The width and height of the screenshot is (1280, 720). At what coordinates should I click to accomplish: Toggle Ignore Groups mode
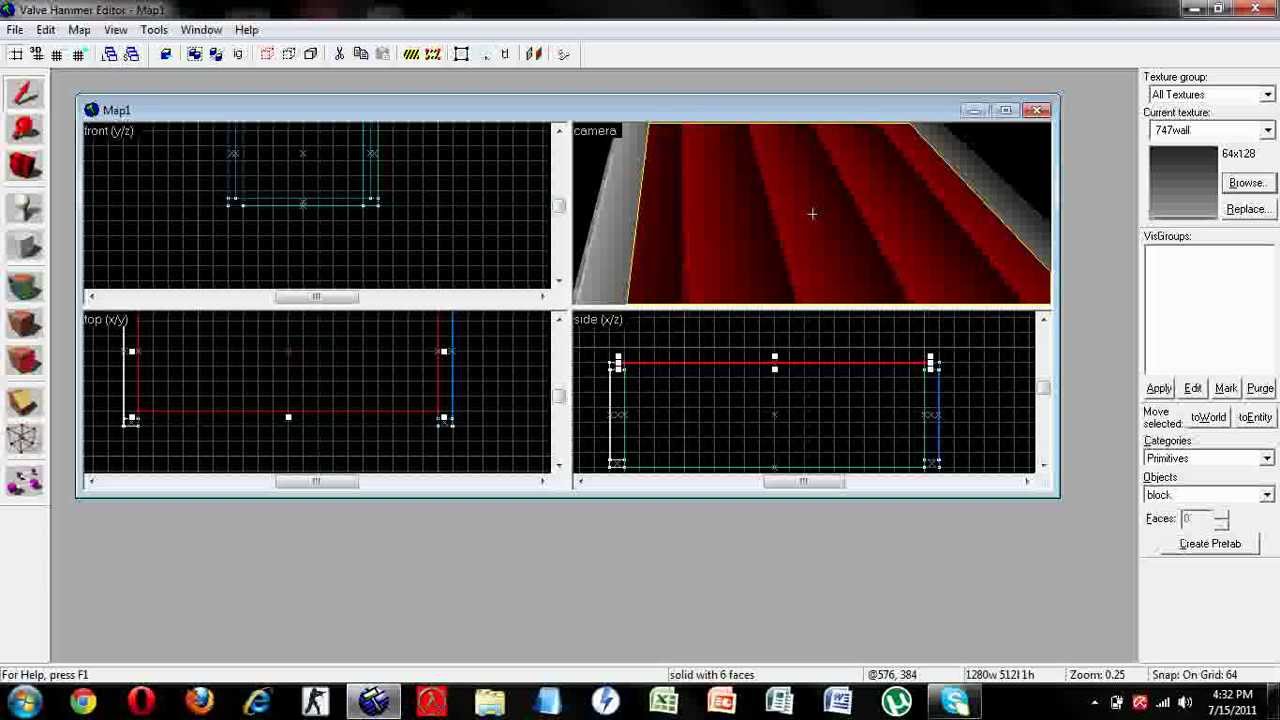238,54
